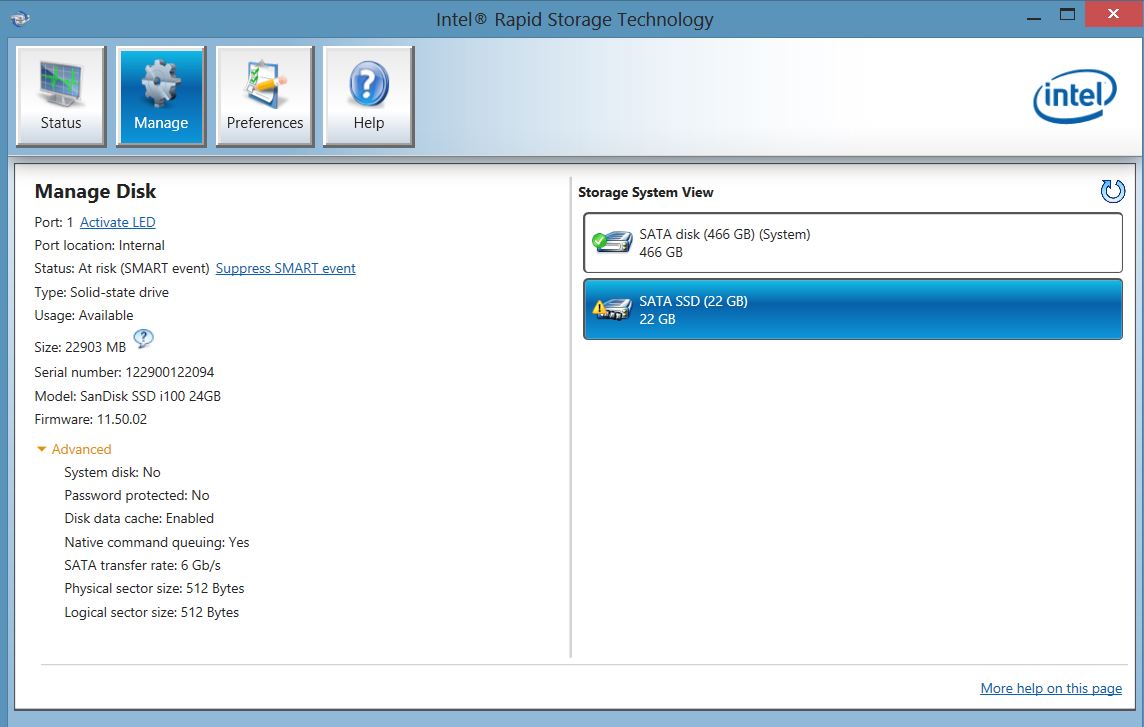The image size is (1144, 727).
Task: Maximize the Intel Rapid Storage window
Action: coord(1067,15)
